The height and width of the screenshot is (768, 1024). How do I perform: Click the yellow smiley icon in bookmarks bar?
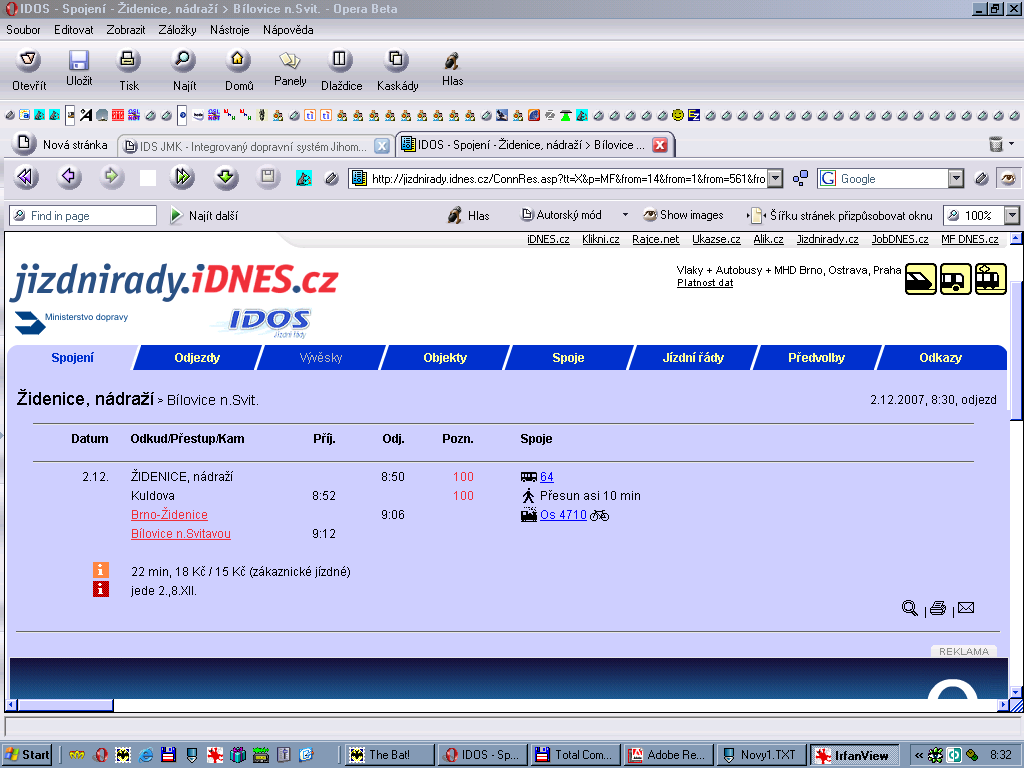coord(678,116)
